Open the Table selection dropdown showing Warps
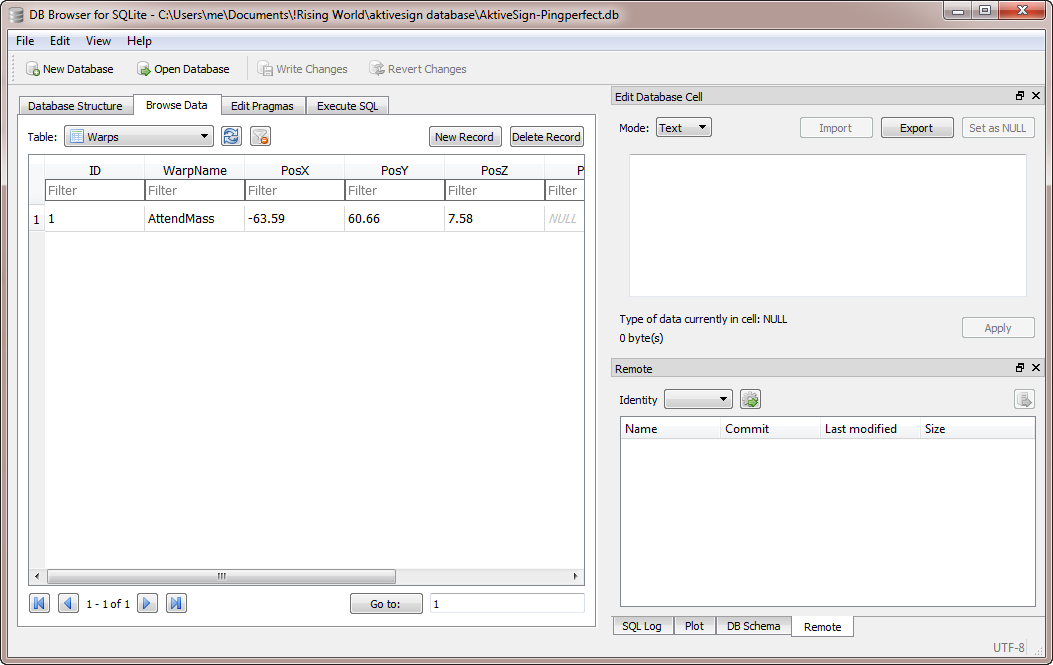The height and width of the screenshot is (665, 1053). (139, 137)
